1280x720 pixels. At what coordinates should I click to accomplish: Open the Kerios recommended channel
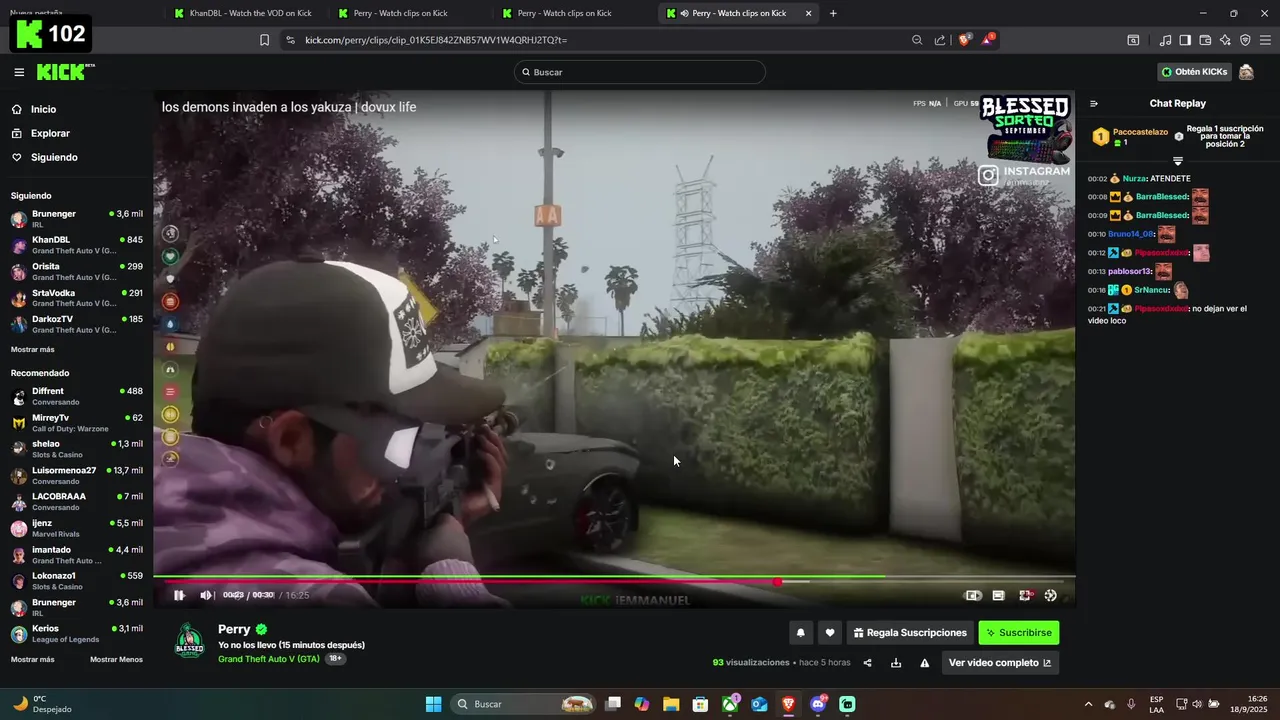coord(77,634)
